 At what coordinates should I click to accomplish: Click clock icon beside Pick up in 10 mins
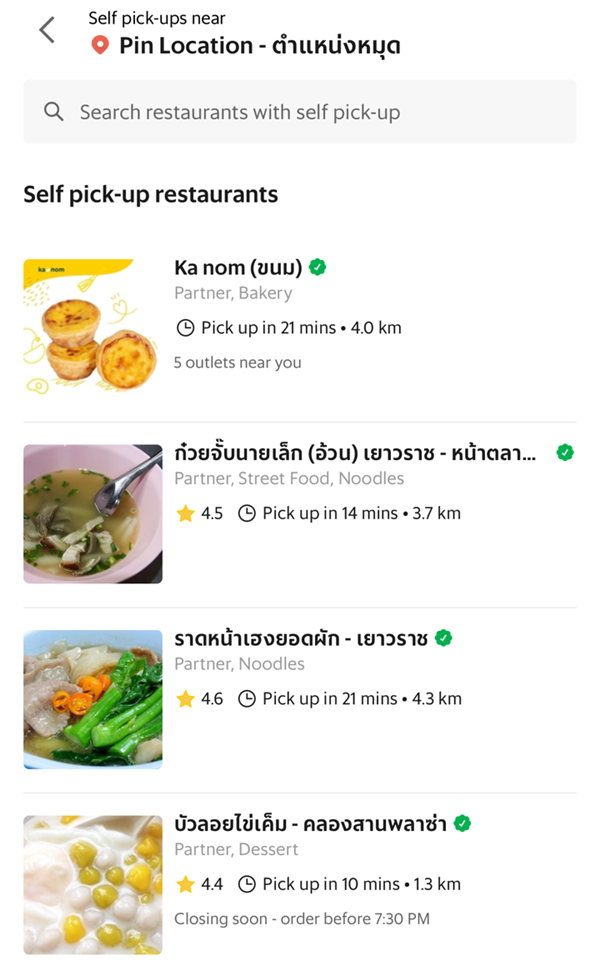[247, 884]
